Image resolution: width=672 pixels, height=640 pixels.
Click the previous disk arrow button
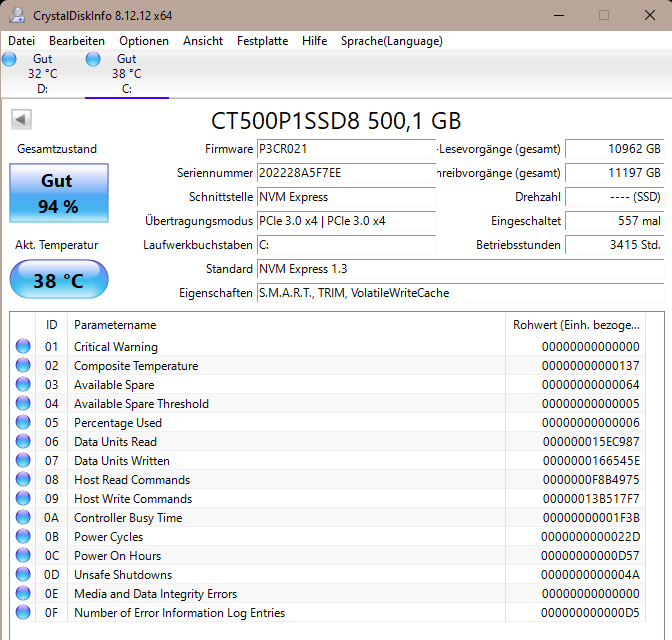(21, 119)
